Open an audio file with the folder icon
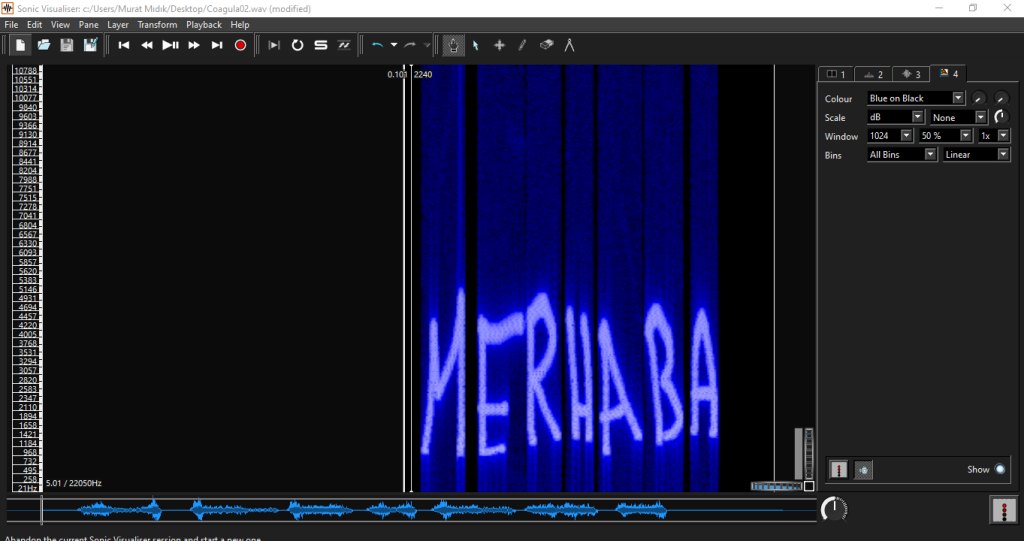 coord(44,45)
